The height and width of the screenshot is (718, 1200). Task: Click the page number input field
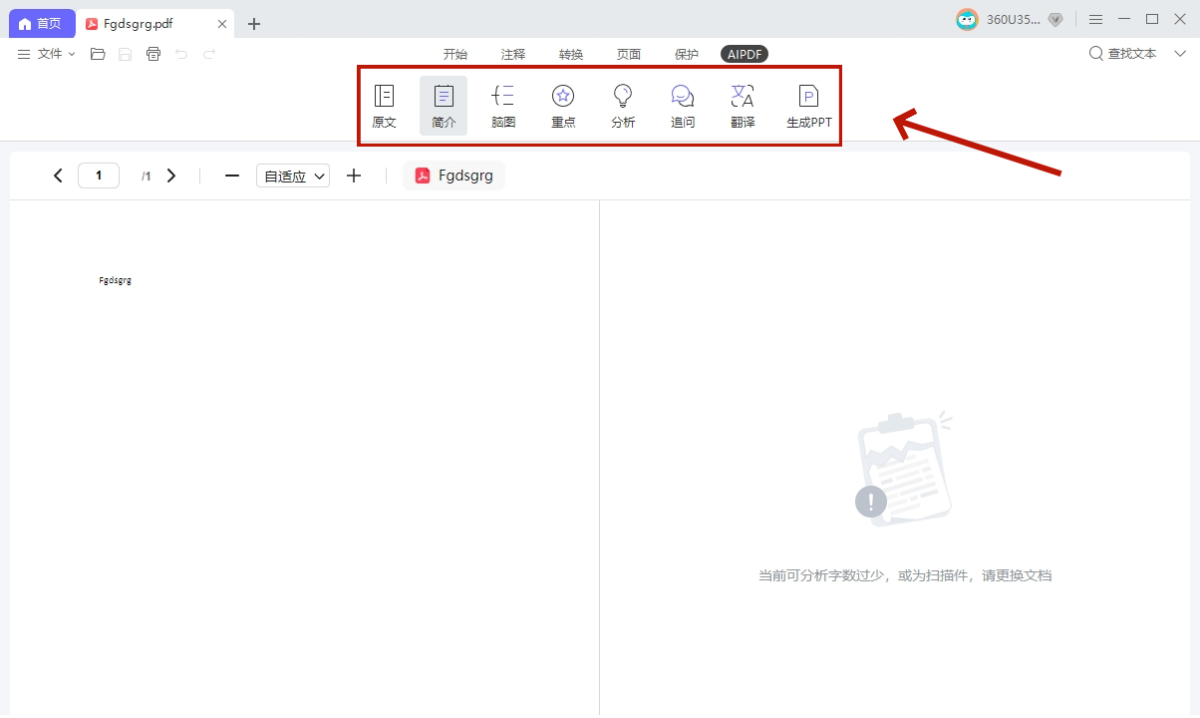(98, 176)
